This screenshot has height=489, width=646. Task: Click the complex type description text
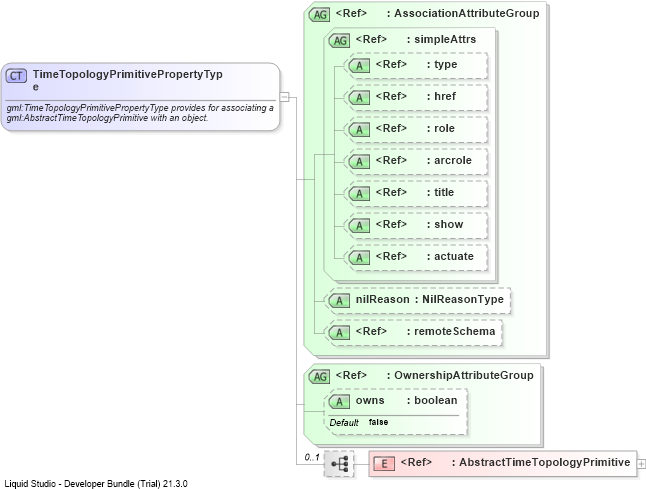point(140,113)
